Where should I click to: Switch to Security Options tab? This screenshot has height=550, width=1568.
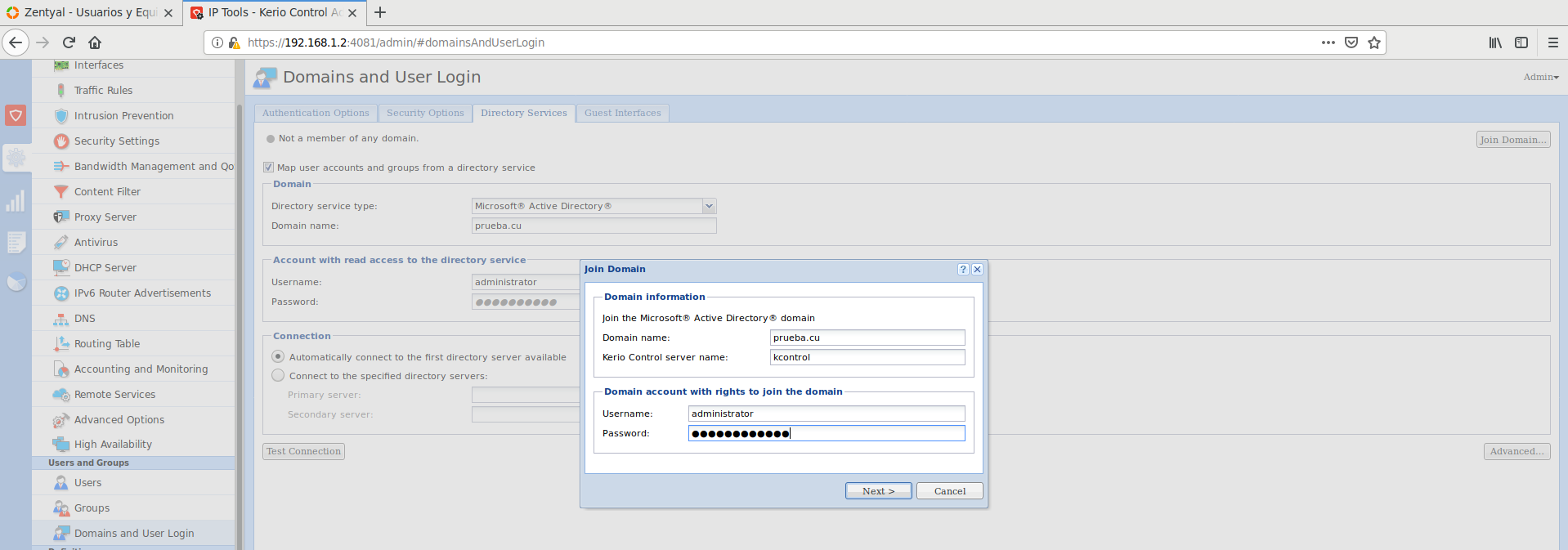click(425, 113)
